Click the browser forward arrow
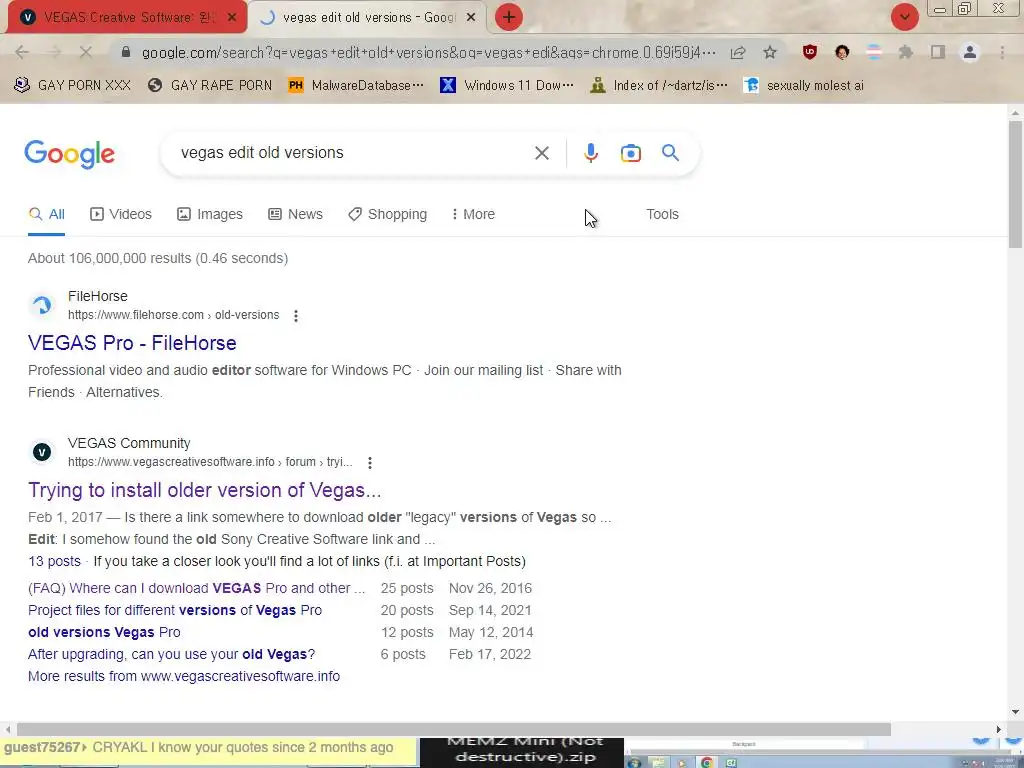1024x768 pixels. (54, 52)
